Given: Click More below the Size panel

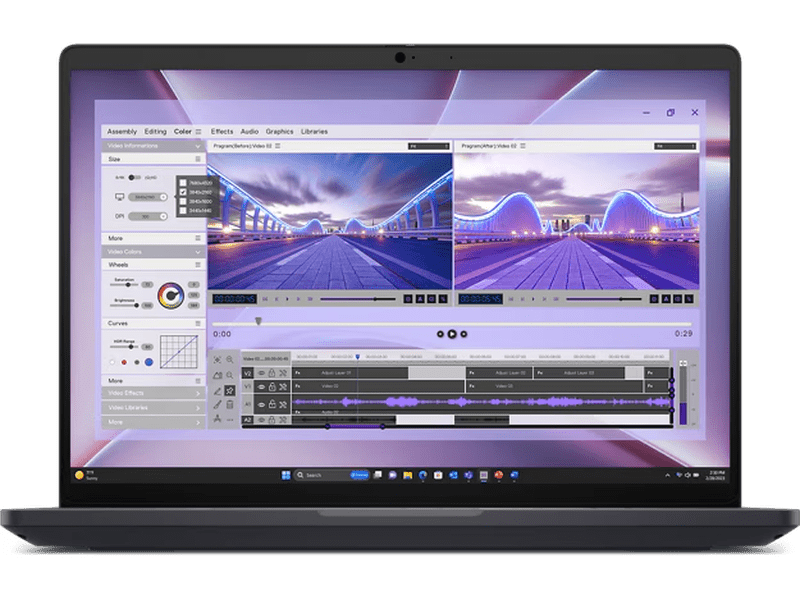Looking at the screenshot, I should (x=116, y=238).
